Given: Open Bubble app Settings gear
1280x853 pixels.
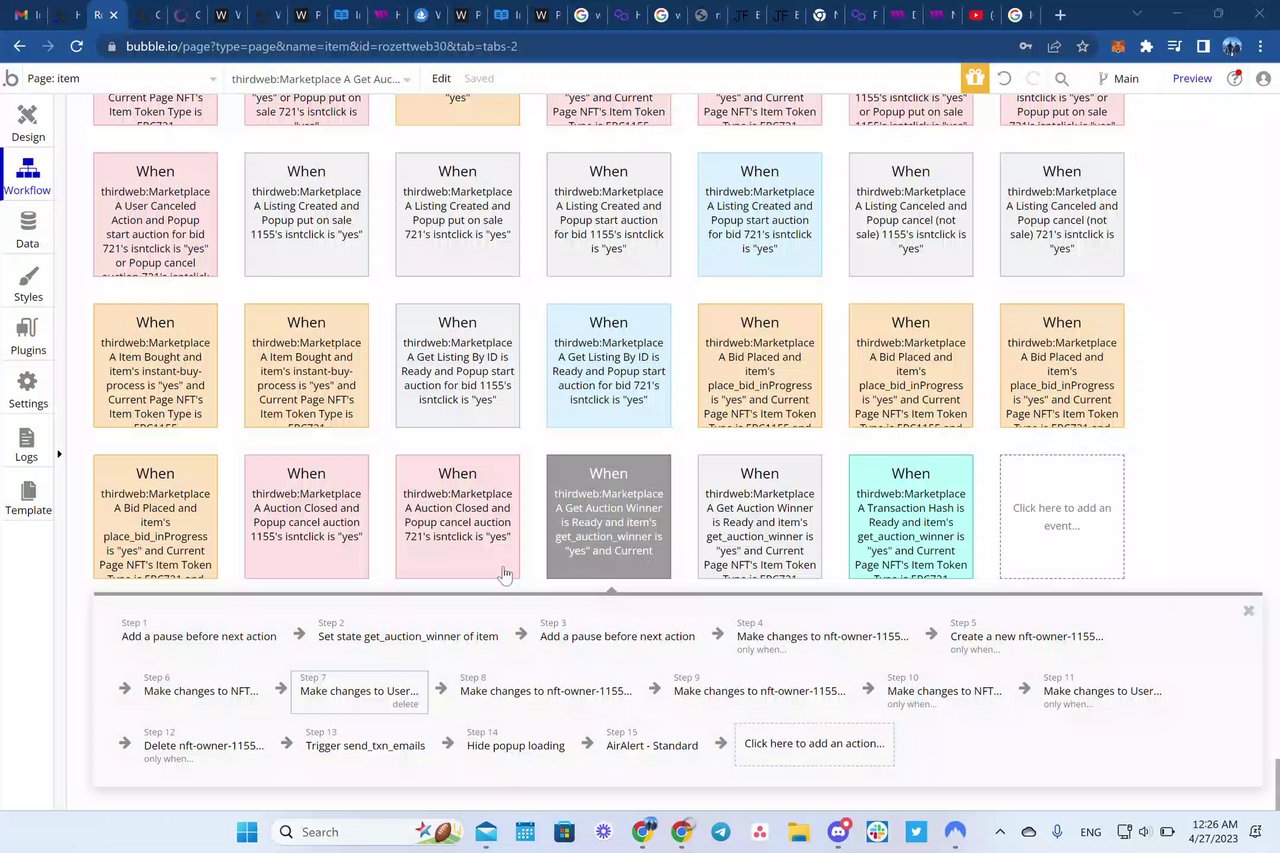Looking at the screenshot, I should [28, 390].
